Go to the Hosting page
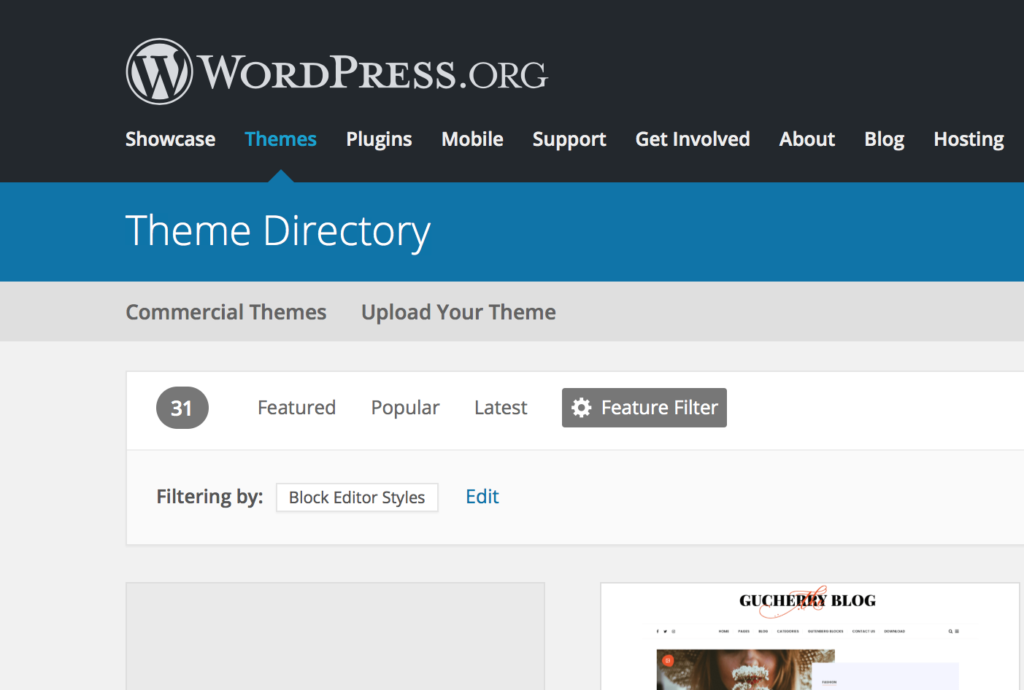This screenshot has width=1024, height=690. pyautogui.click(x=969, y=139)
